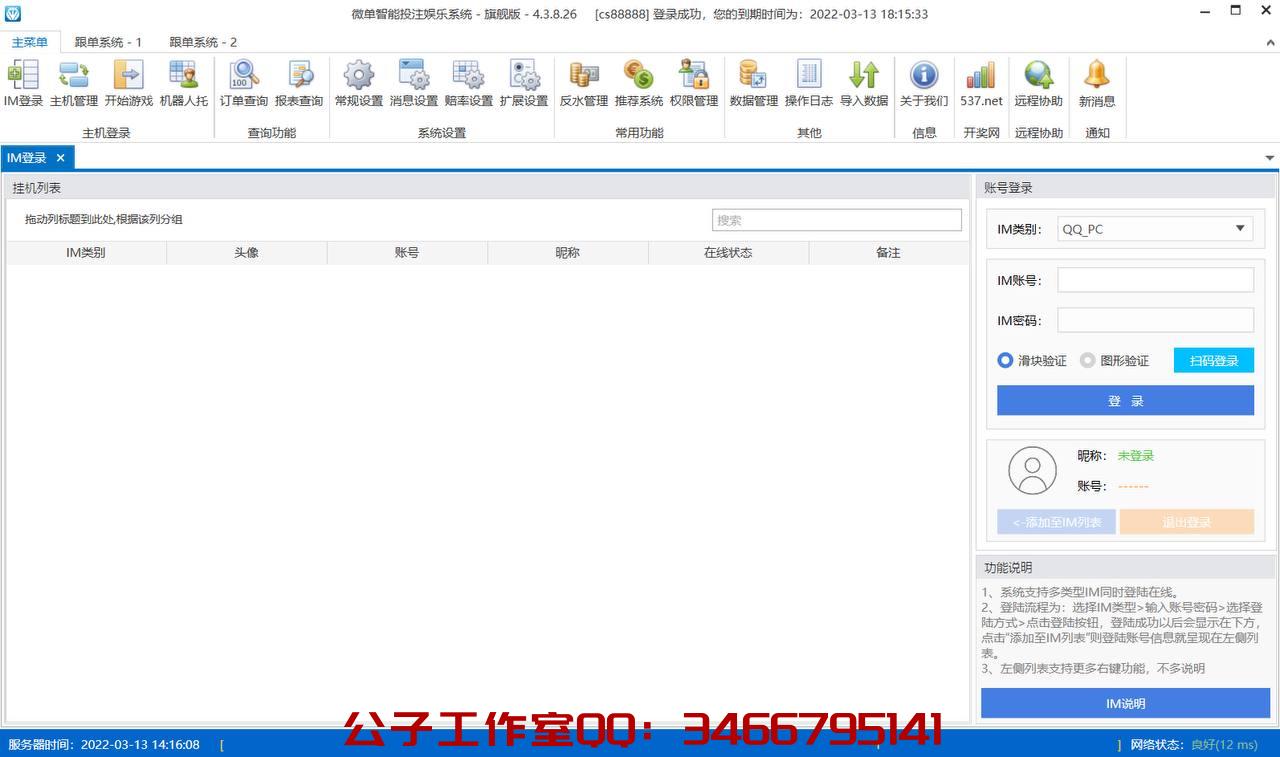
Task: Switch to 主菜单 ribbon tab
Action: 30,42
